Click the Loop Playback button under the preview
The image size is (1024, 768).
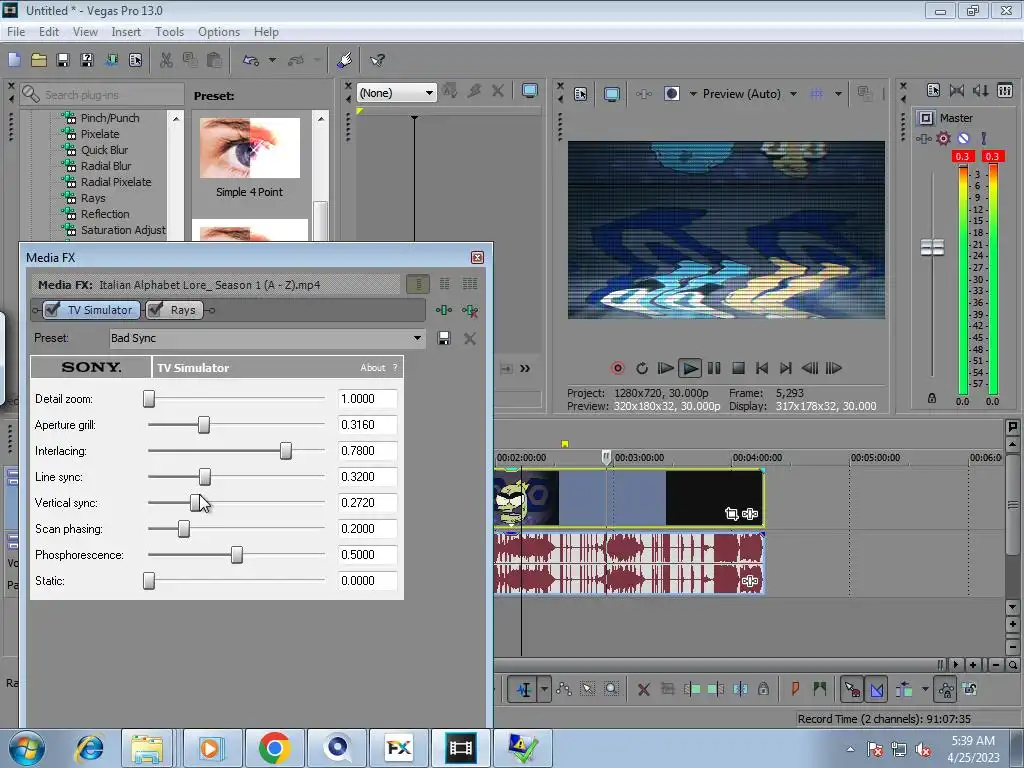[x=642, y=368]
